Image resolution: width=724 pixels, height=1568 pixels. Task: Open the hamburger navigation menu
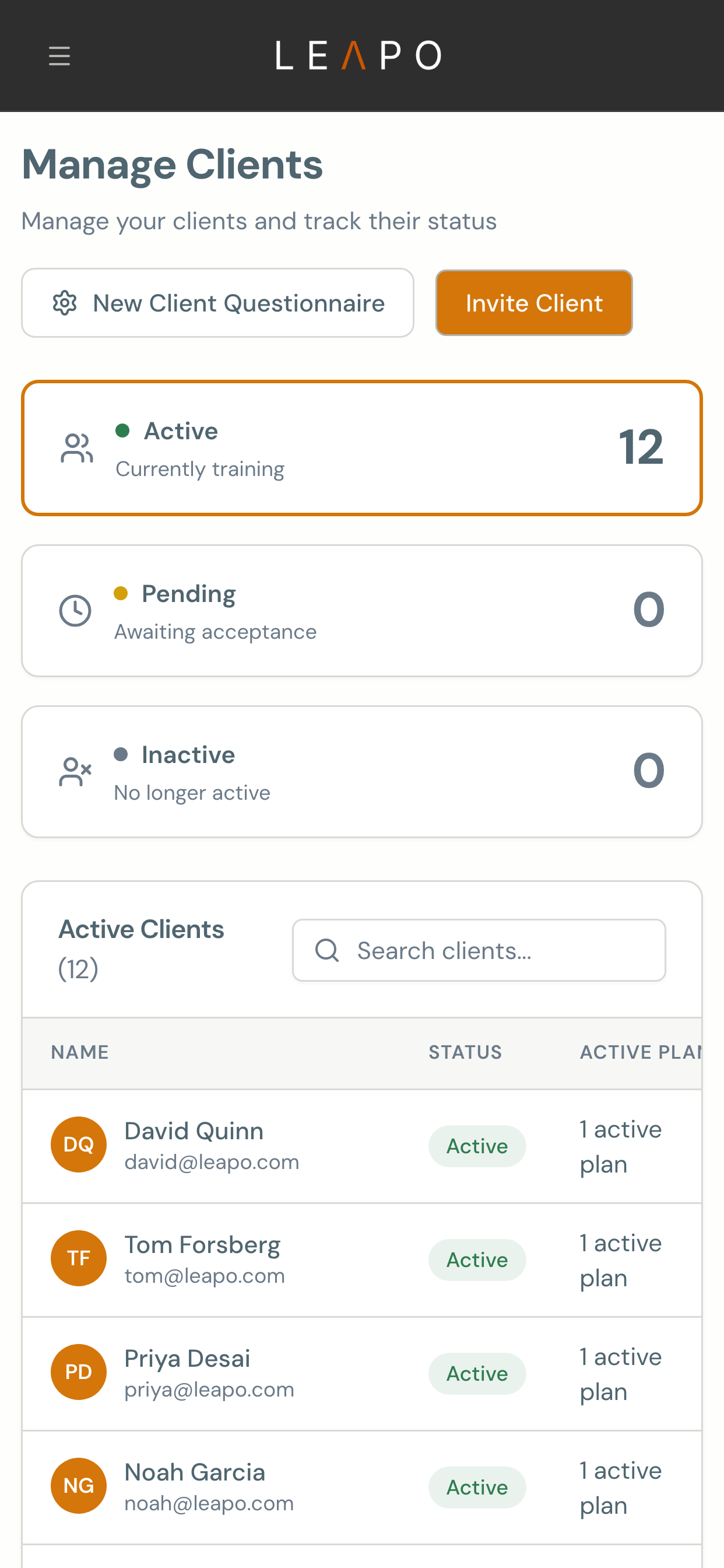[59, 56]
